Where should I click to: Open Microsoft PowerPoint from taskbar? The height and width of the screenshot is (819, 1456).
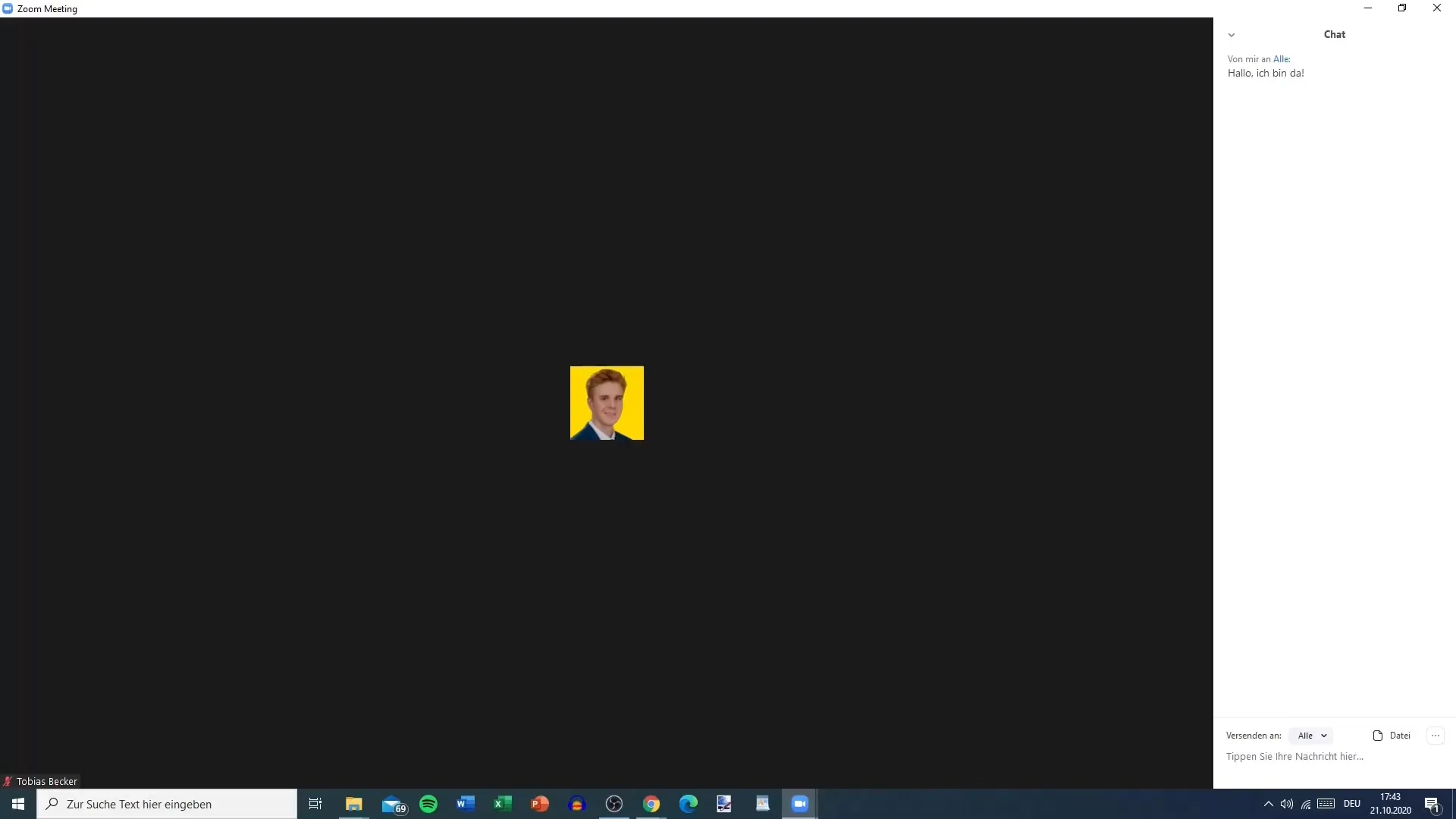coord(539,803)
